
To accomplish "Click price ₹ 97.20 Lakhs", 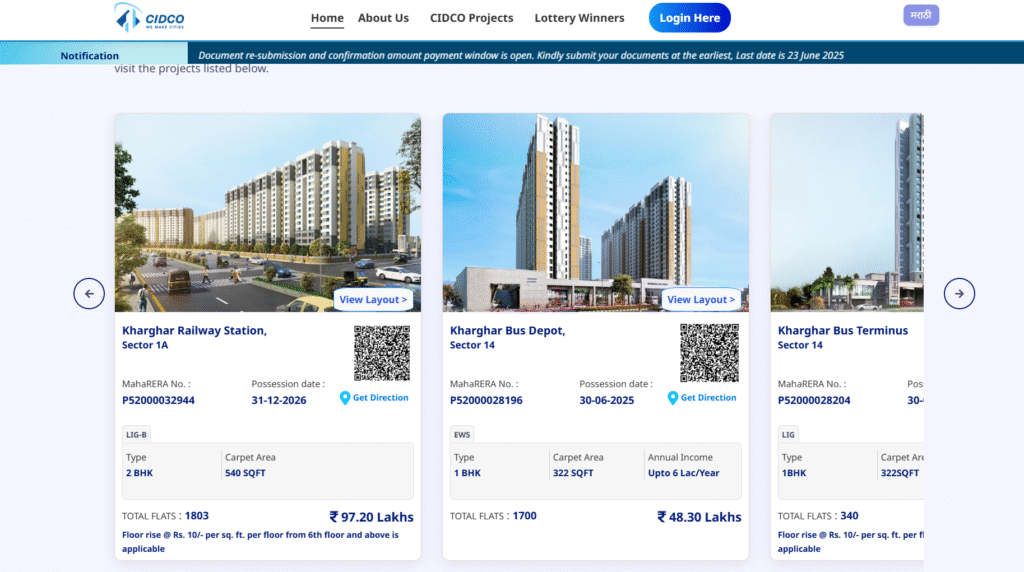I will pyautogui.click(x=371, y=517).
